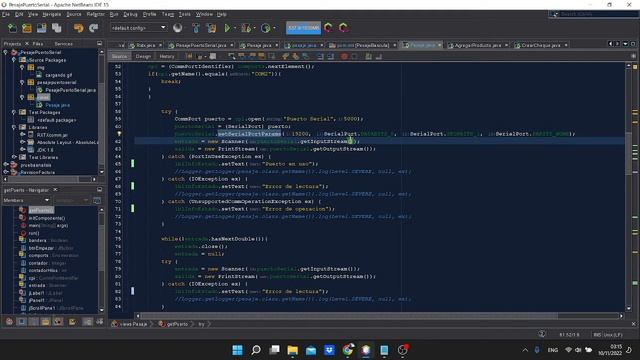
Task: Minimize the Projects panel window group
Action: pyautogui.click(x=100, y=43)
